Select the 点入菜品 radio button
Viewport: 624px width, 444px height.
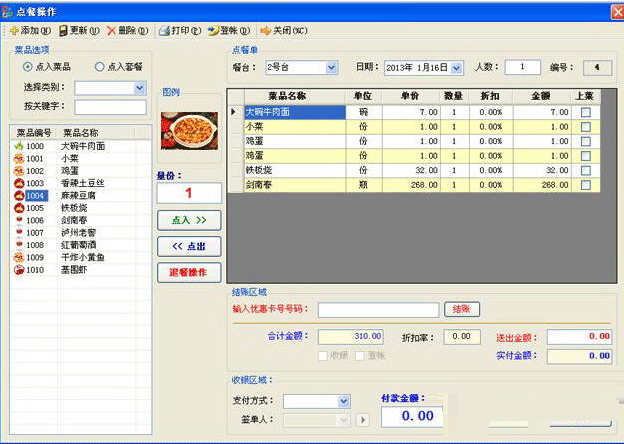pyautogui.click(x=27, y=67)
